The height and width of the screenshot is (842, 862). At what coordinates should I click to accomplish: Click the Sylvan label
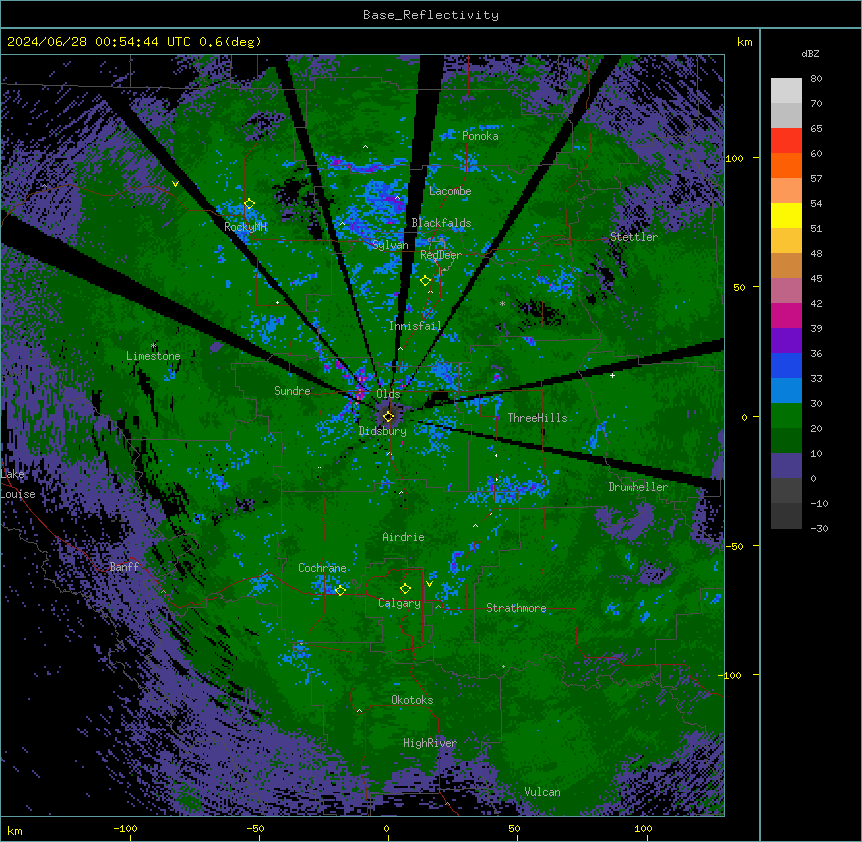[x=390, y=245]
